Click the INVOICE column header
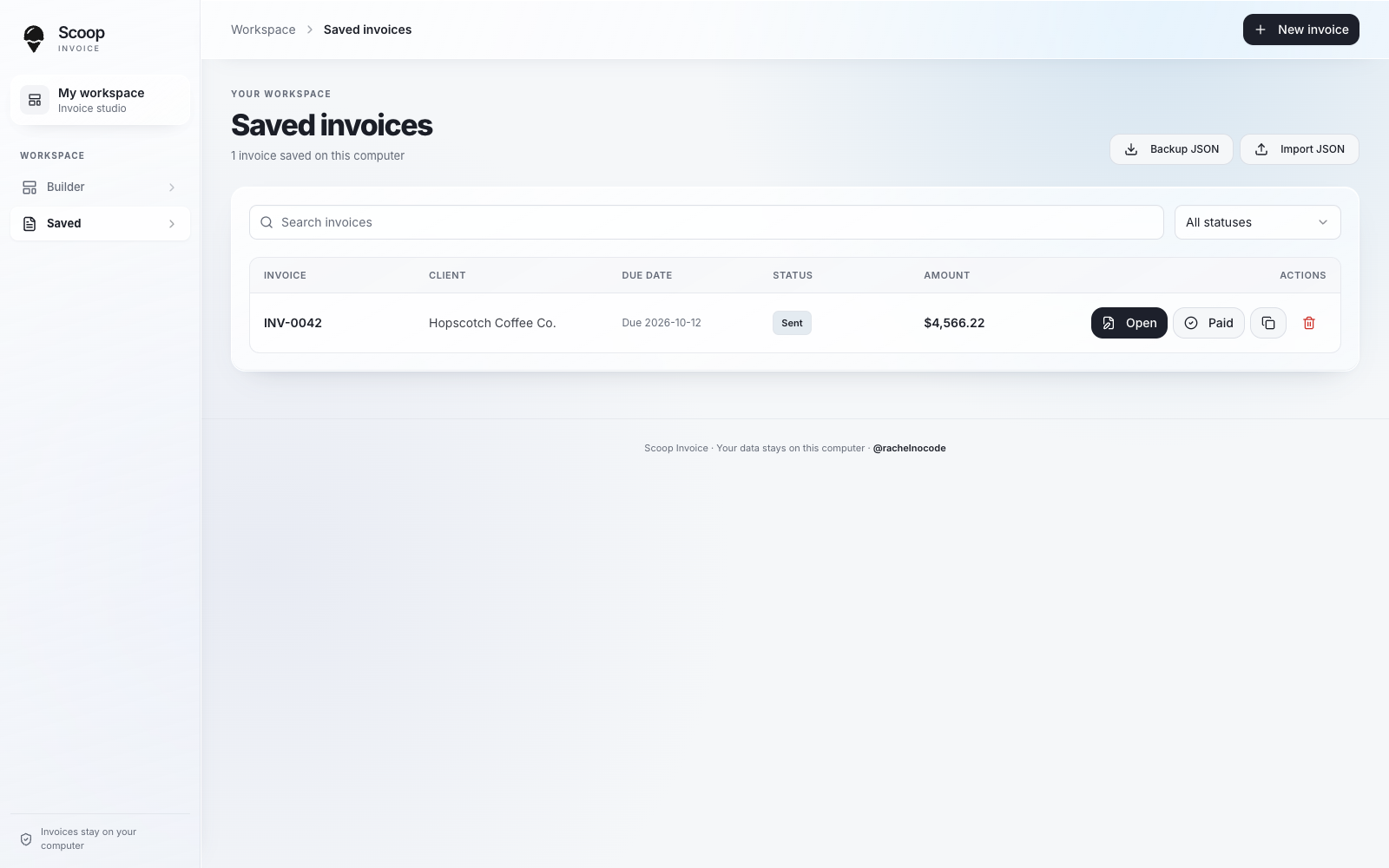The height and width of the screenshot is (868, 1389). point(285,275)
